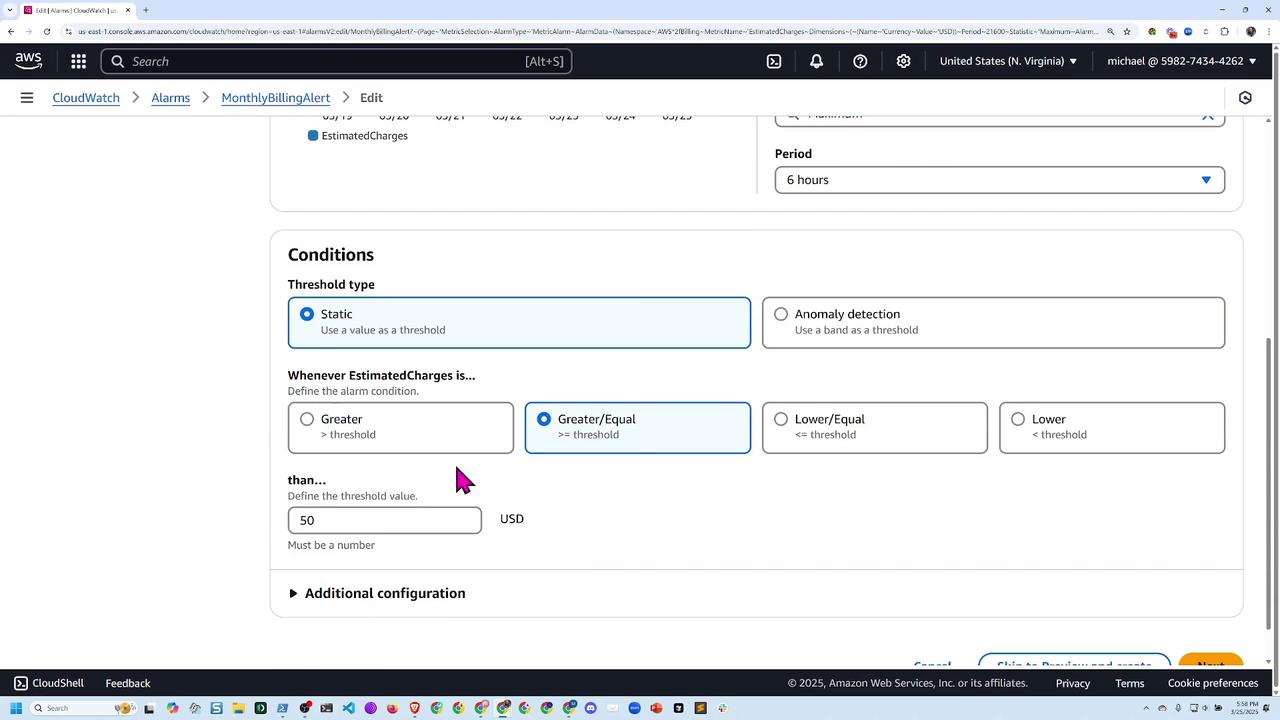The width and height of the screenshot is (1280, 720).
Task: Open the United States (N. Virginia) region selector
Action: coord(1008,61)
